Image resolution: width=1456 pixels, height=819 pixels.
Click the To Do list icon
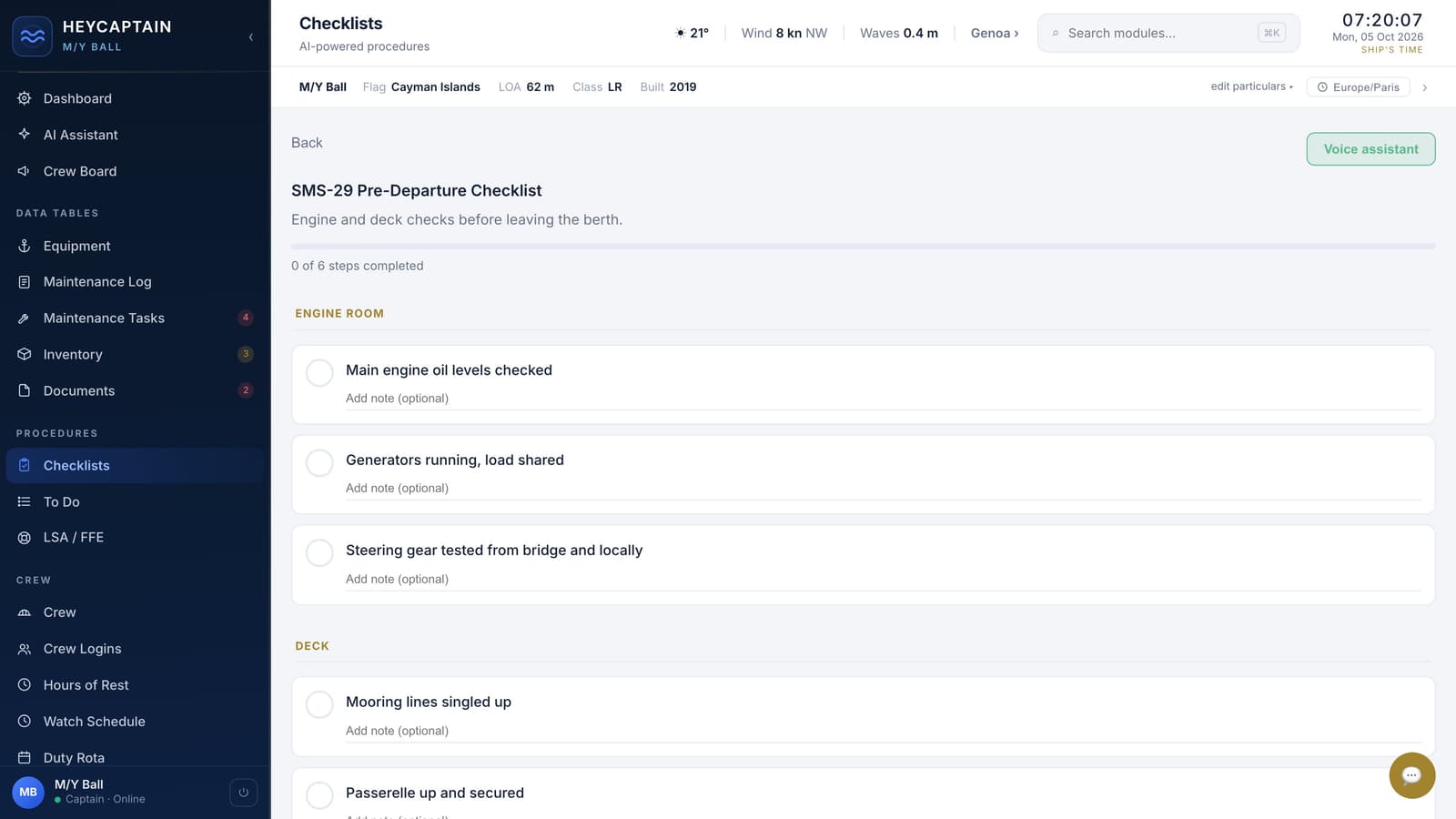(25, 502)
